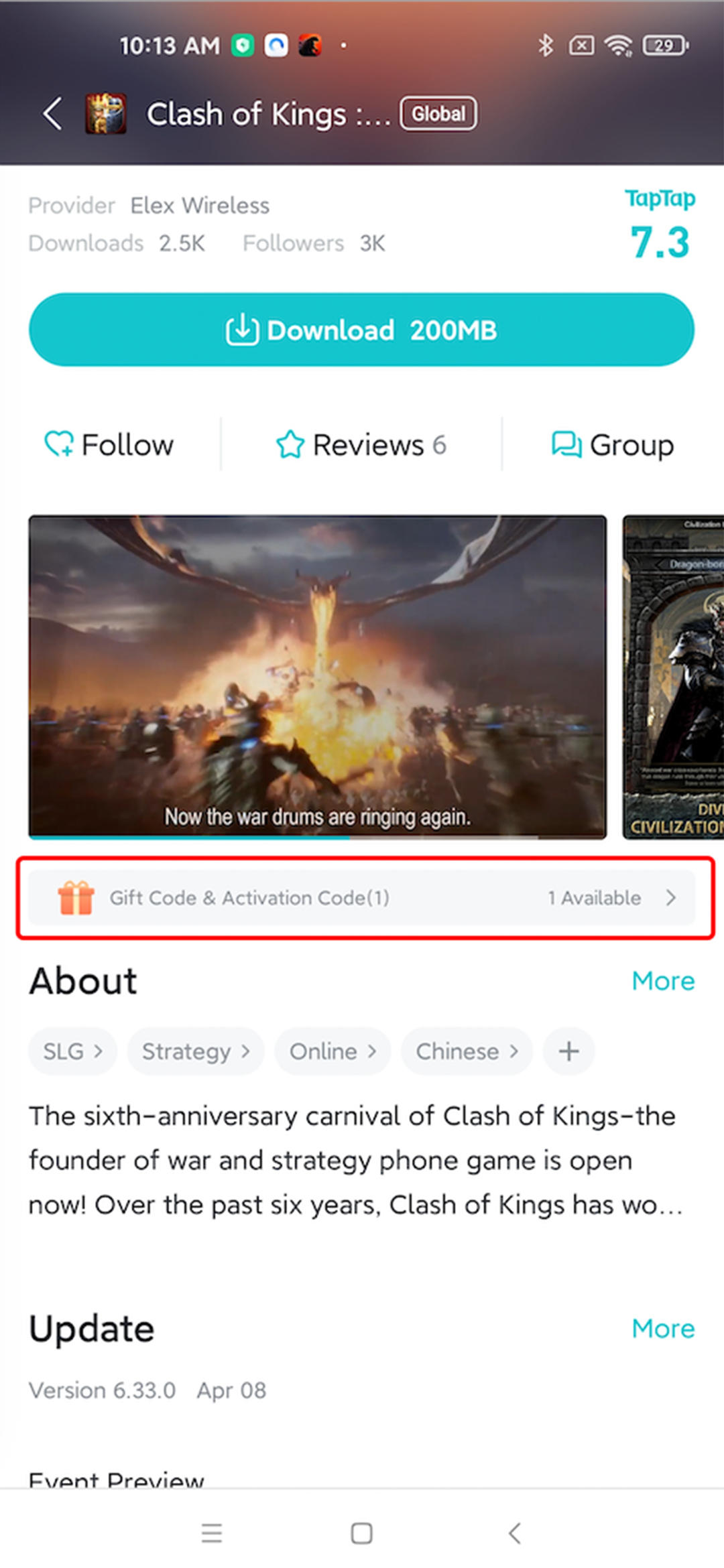
Task: Expand Gift Code list via right chevron
Action: pyautogui.click(x=671, y=898)
